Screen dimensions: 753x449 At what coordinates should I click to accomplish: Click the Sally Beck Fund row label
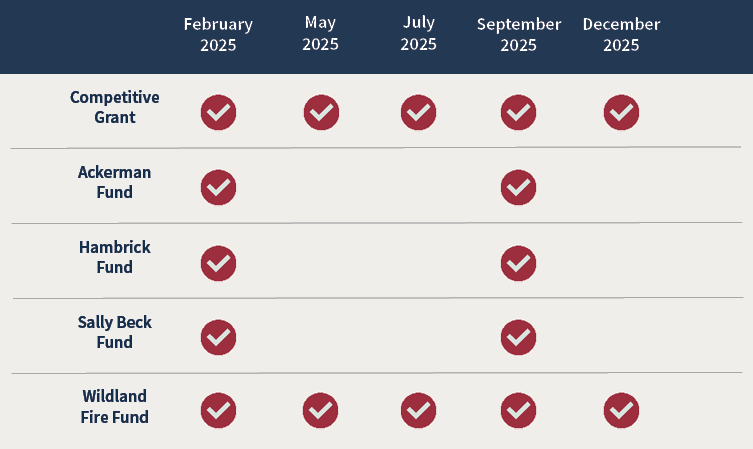click(115, 332)
